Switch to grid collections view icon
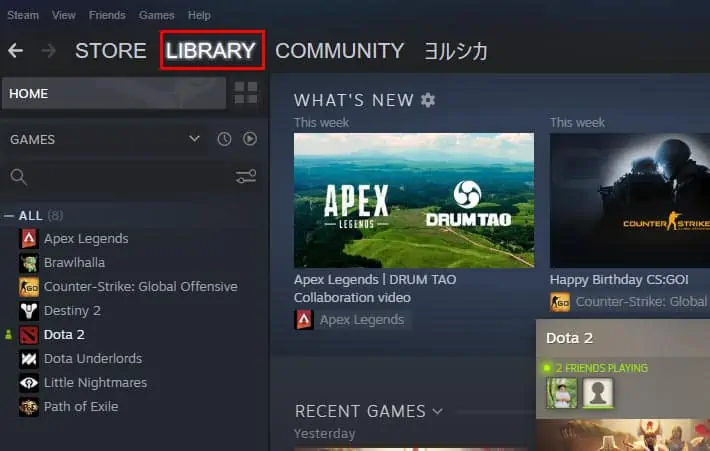710x451 pixels. coord(245,93)
